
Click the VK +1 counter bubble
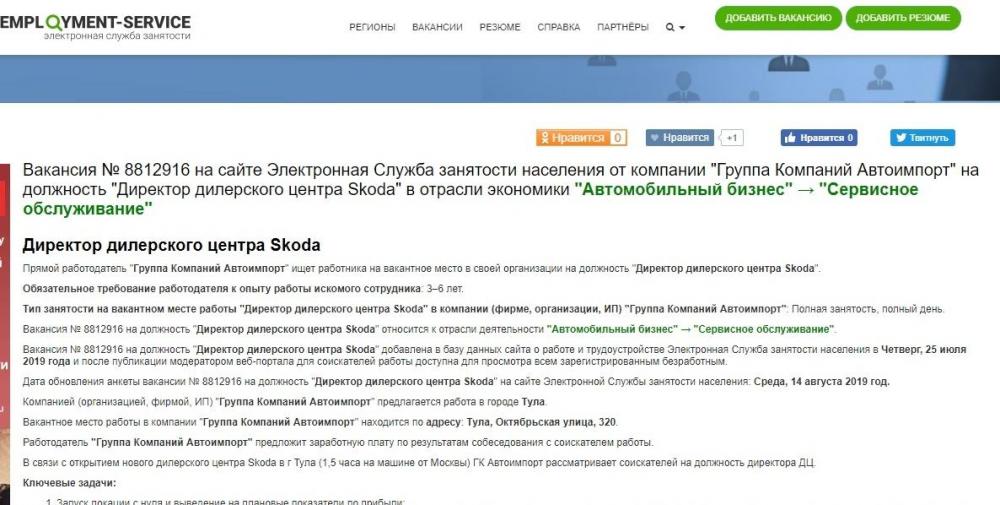(732, 138)
